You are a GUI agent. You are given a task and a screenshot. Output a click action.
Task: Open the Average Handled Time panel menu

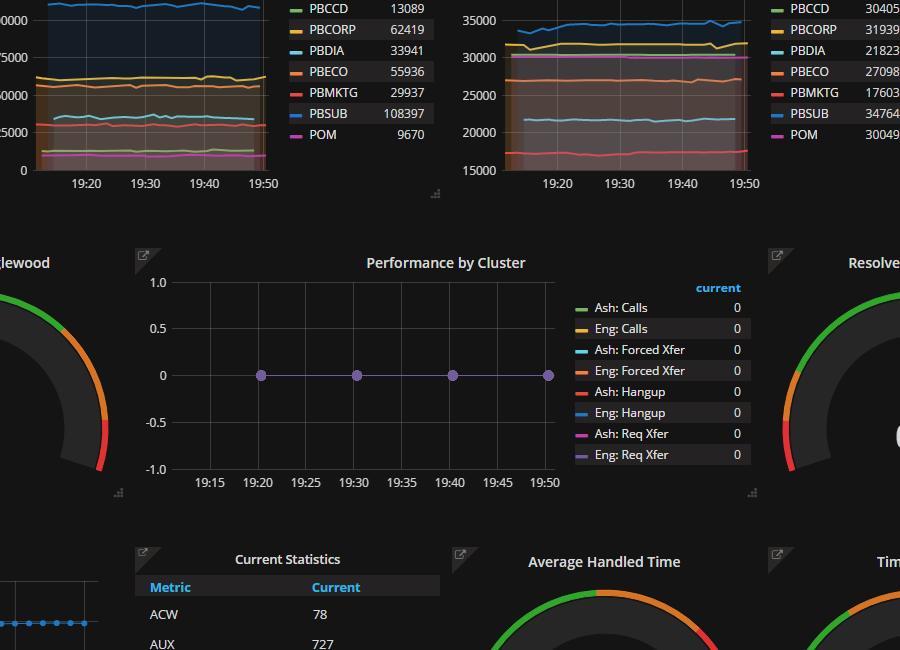604,562
